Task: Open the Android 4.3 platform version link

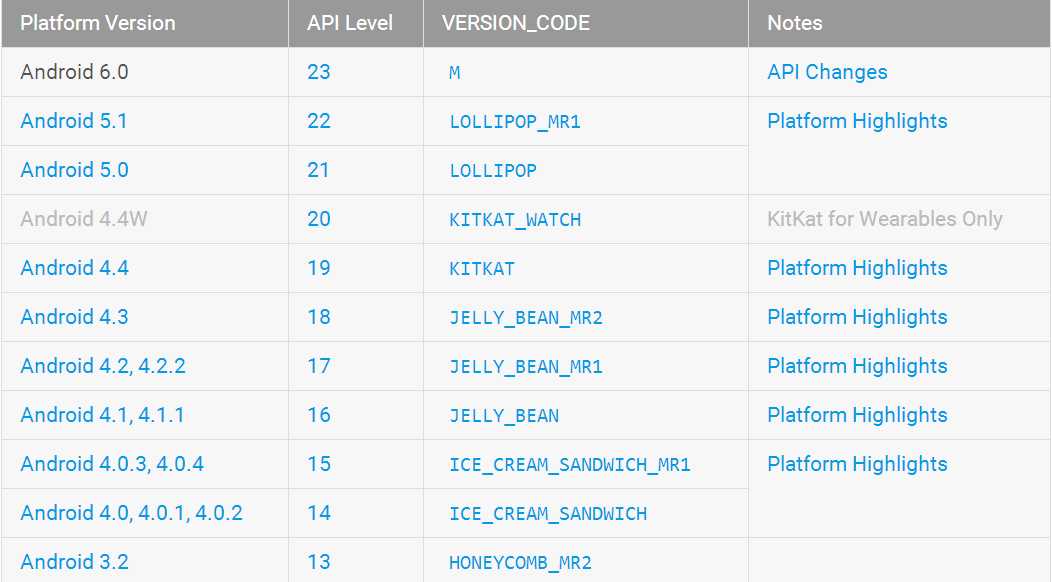Action: click(74, 317)
